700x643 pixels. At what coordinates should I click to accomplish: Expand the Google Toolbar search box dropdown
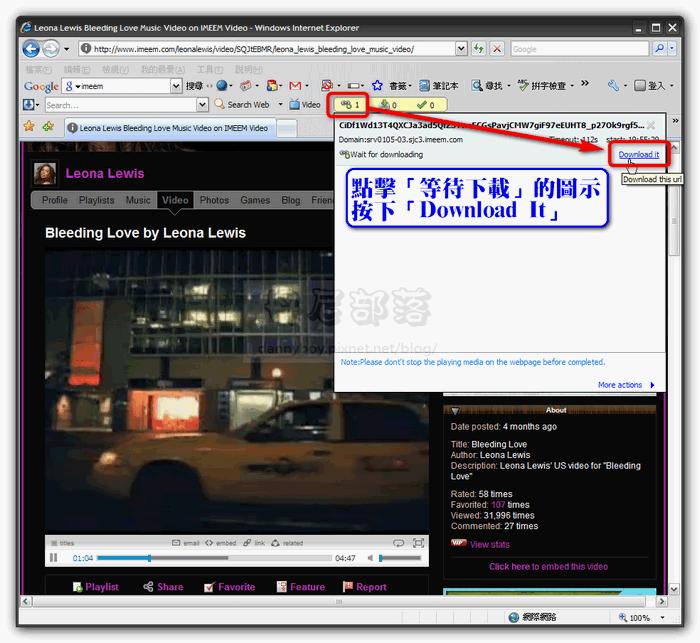coord(176,85)
